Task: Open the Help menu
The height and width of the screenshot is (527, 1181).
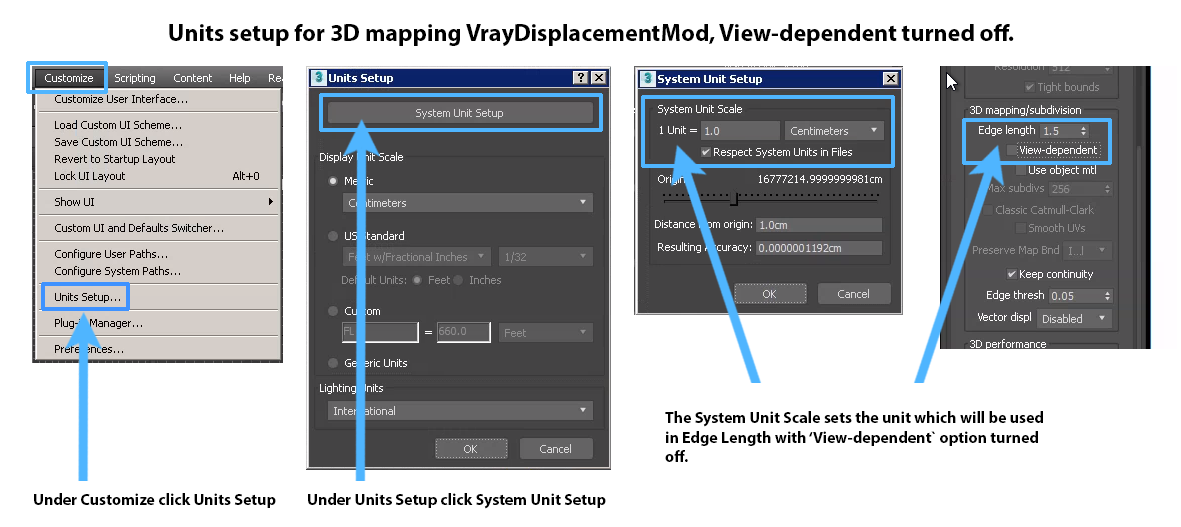Action: (x=240, y=78)
